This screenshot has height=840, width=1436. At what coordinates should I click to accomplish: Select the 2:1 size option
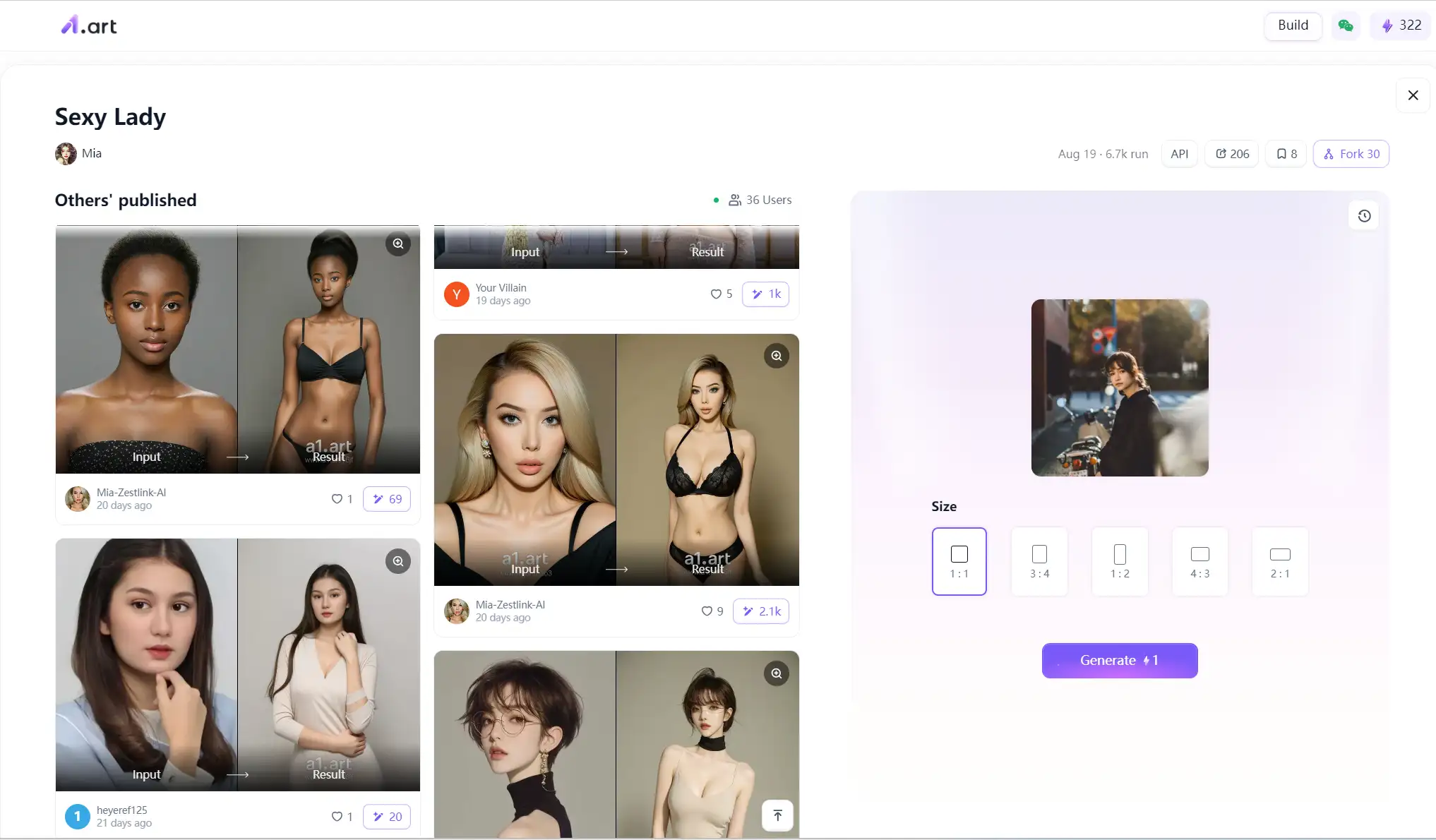click(1280, 562)
